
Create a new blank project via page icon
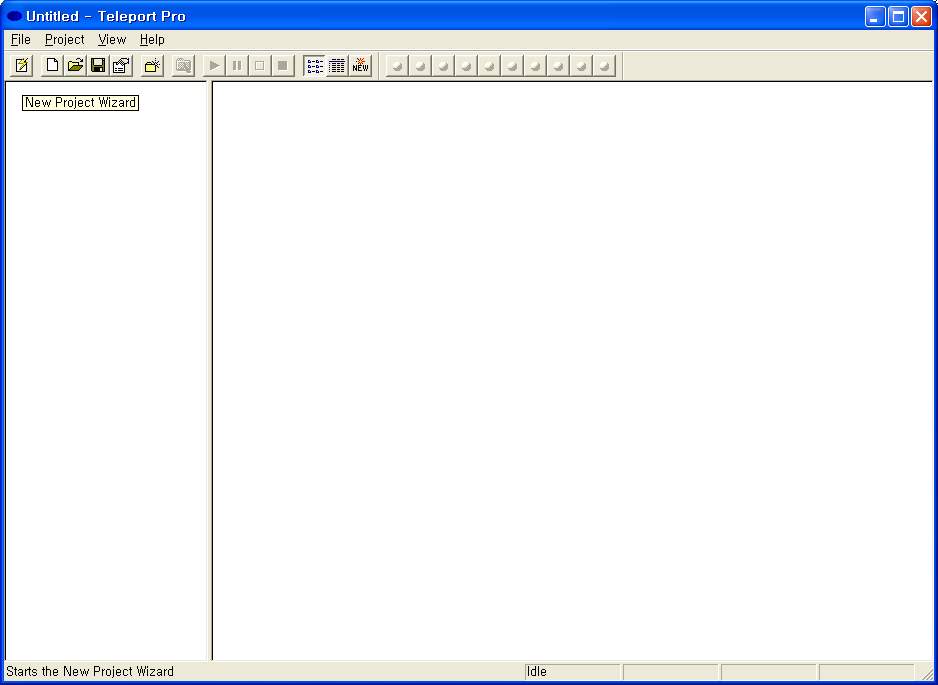(x=52, y=66)
